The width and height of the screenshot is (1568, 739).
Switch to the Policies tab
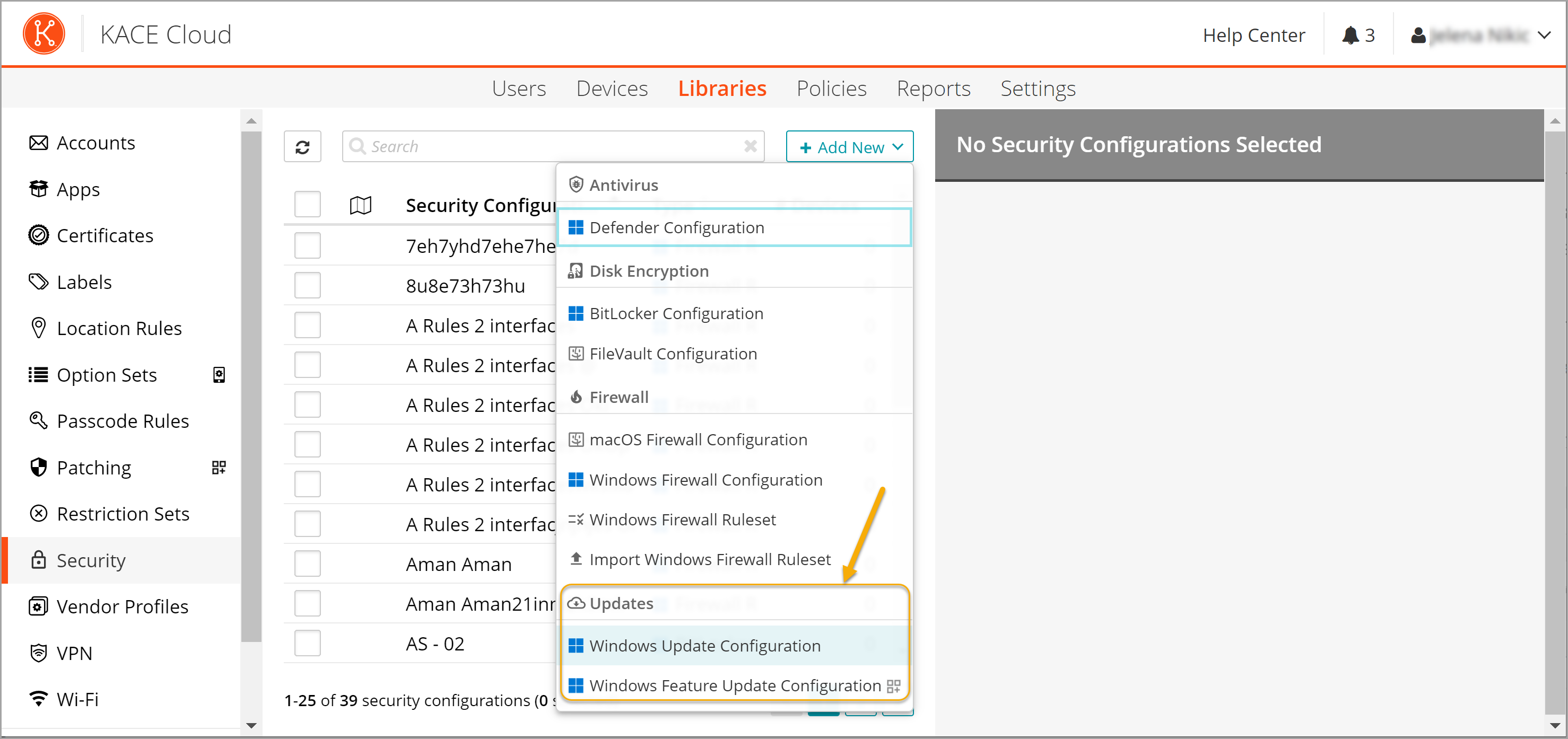(x=831, y=89)
